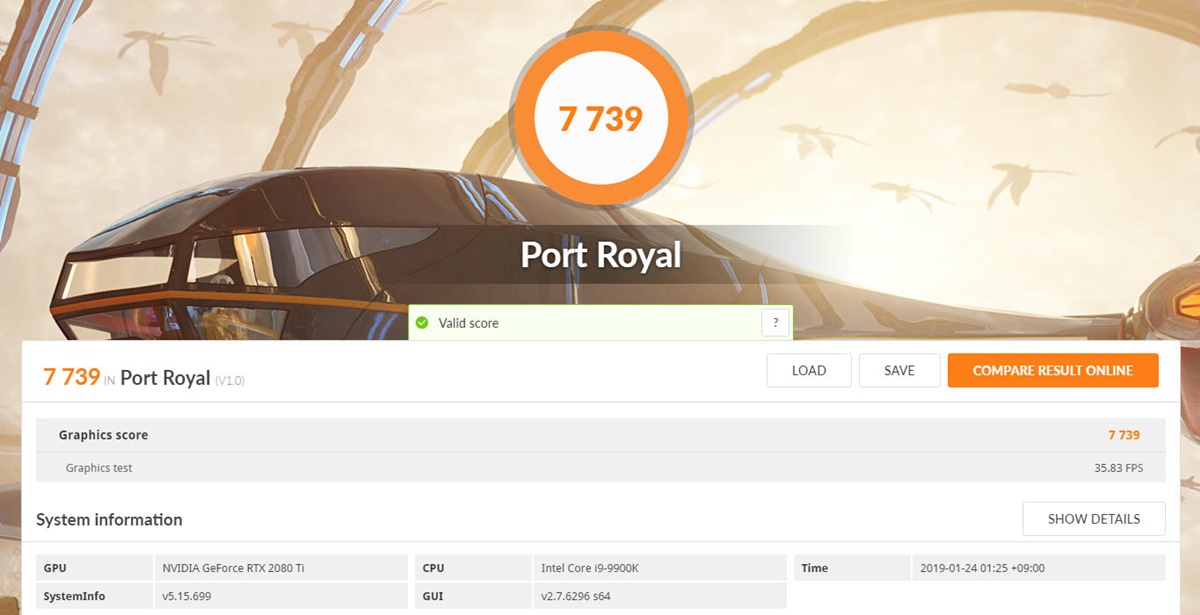Click the 'Valid score' text

pyautogui.click(x=468, y=323)
